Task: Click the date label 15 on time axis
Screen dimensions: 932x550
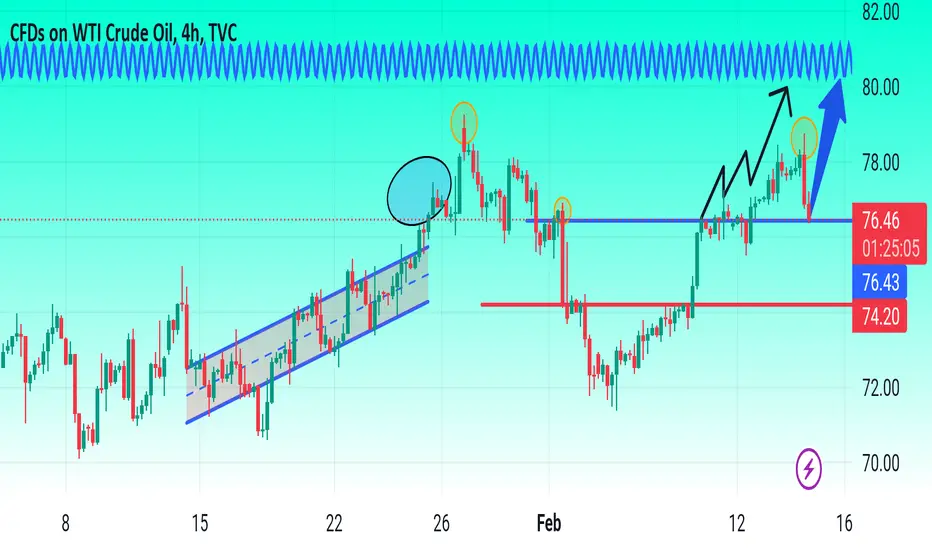Action: click(x=200, y=523)
